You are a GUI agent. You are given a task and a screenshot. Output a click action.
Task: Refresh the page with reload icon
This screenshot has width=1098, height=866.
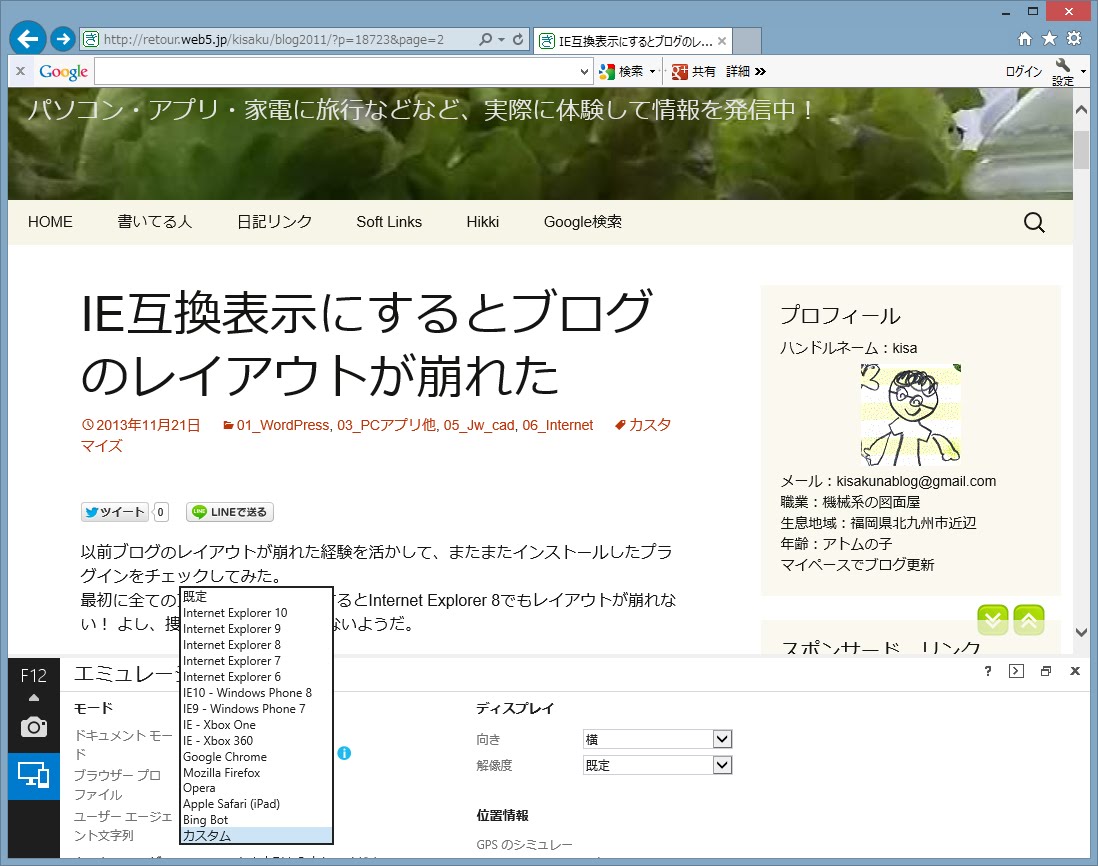tap(517, 39)
